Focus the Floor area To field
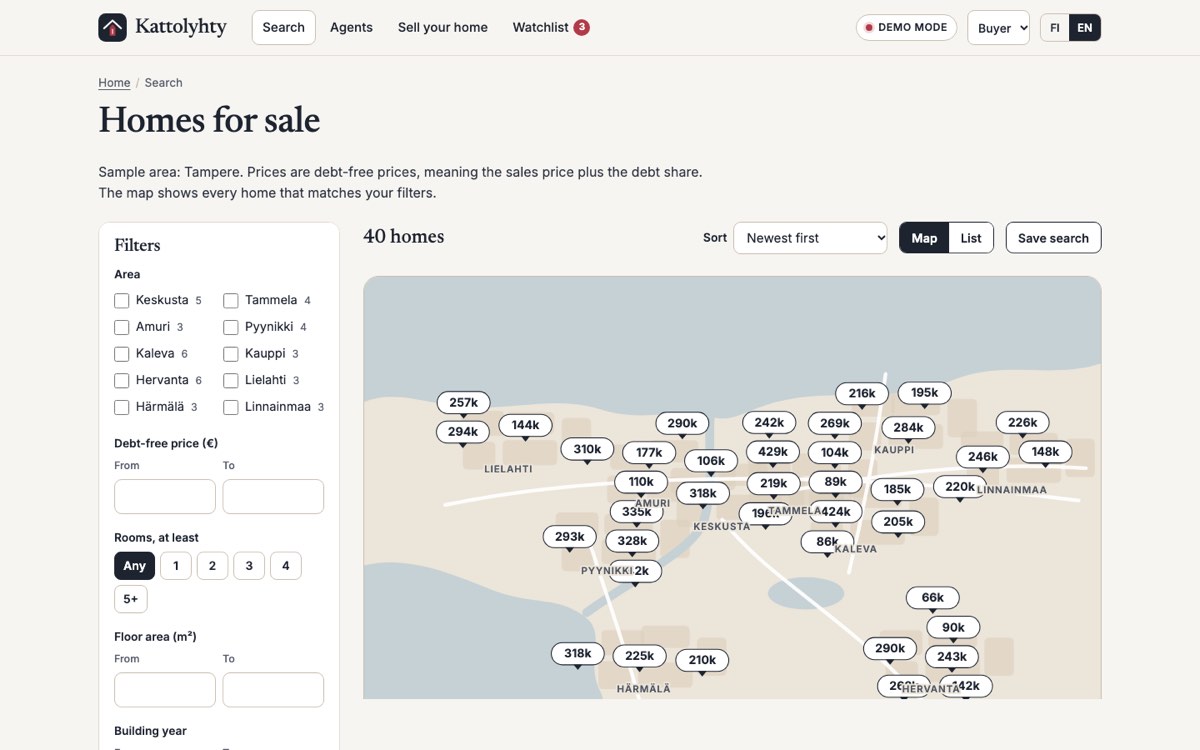This screenshot has width=1200, height=750. (x=273, y=690)
